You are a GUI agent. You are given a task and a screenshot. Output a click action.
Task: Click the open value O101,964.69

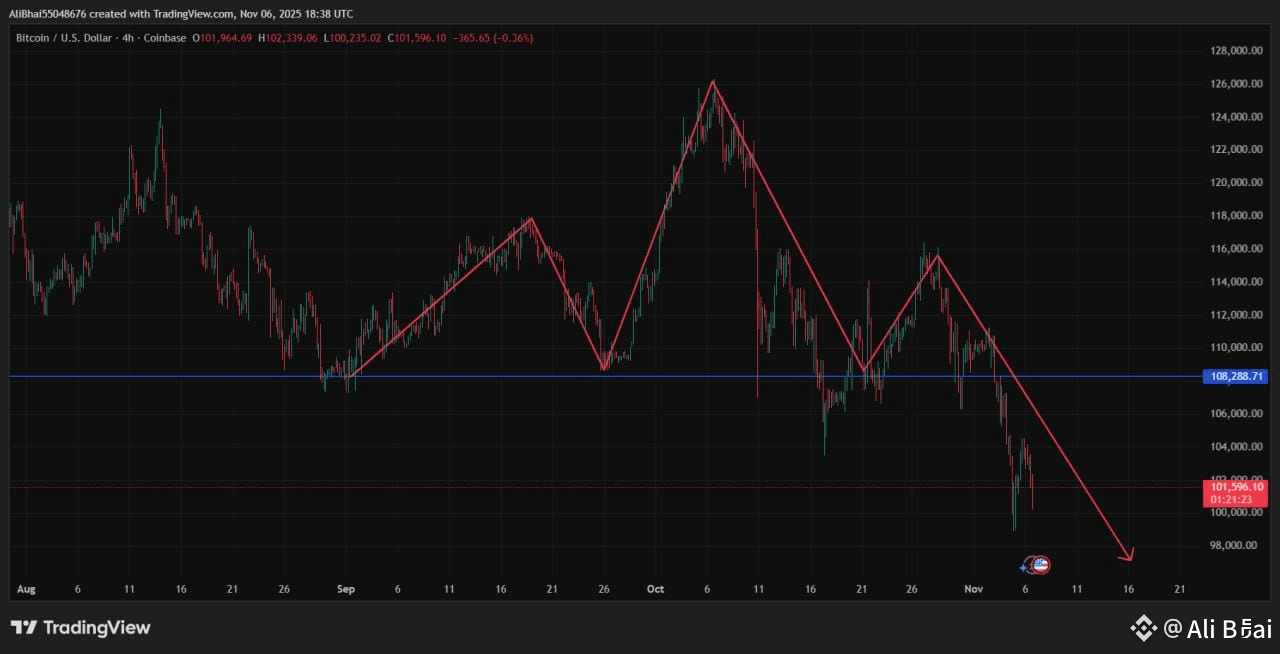click(222, 38)
